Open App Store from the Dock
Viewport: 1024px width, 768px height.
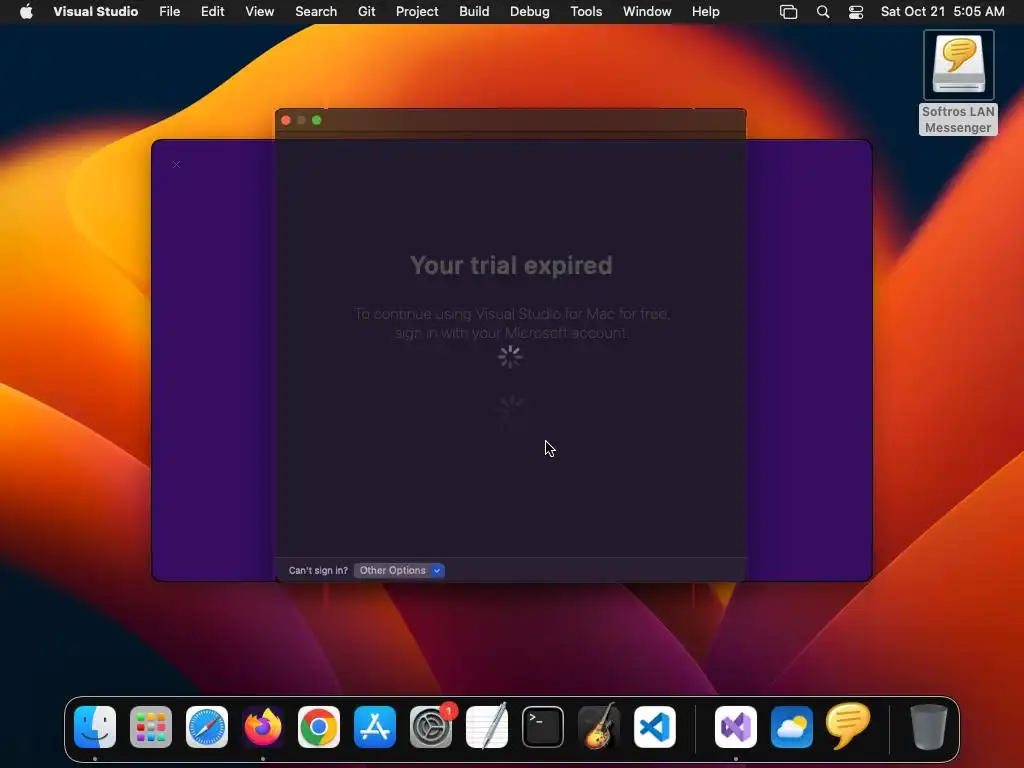[x=375, y=727]
